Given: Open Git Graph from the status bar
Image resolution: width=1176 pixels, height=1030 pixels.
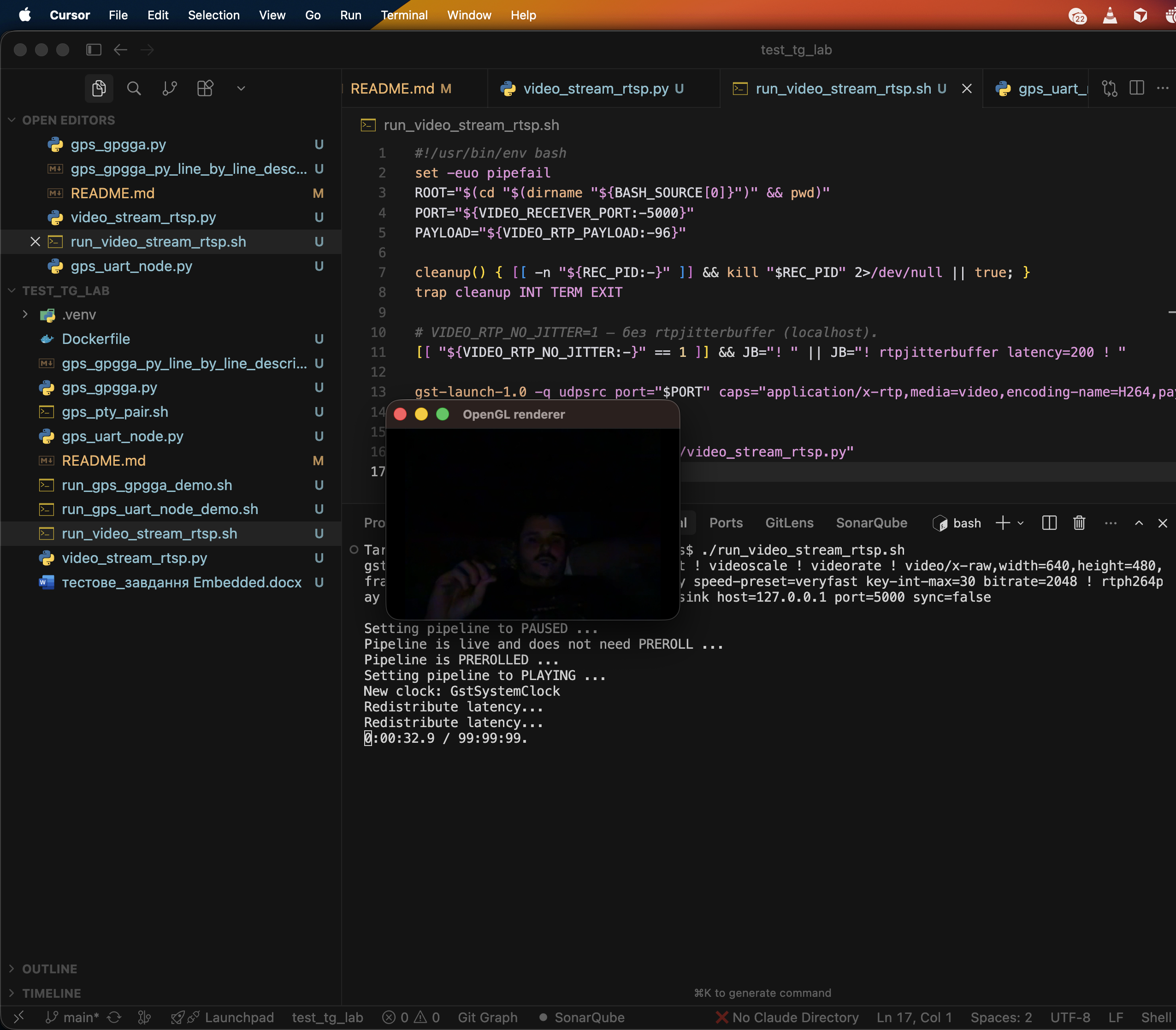Looking at the screenshot, I should tap(487, 1018).
